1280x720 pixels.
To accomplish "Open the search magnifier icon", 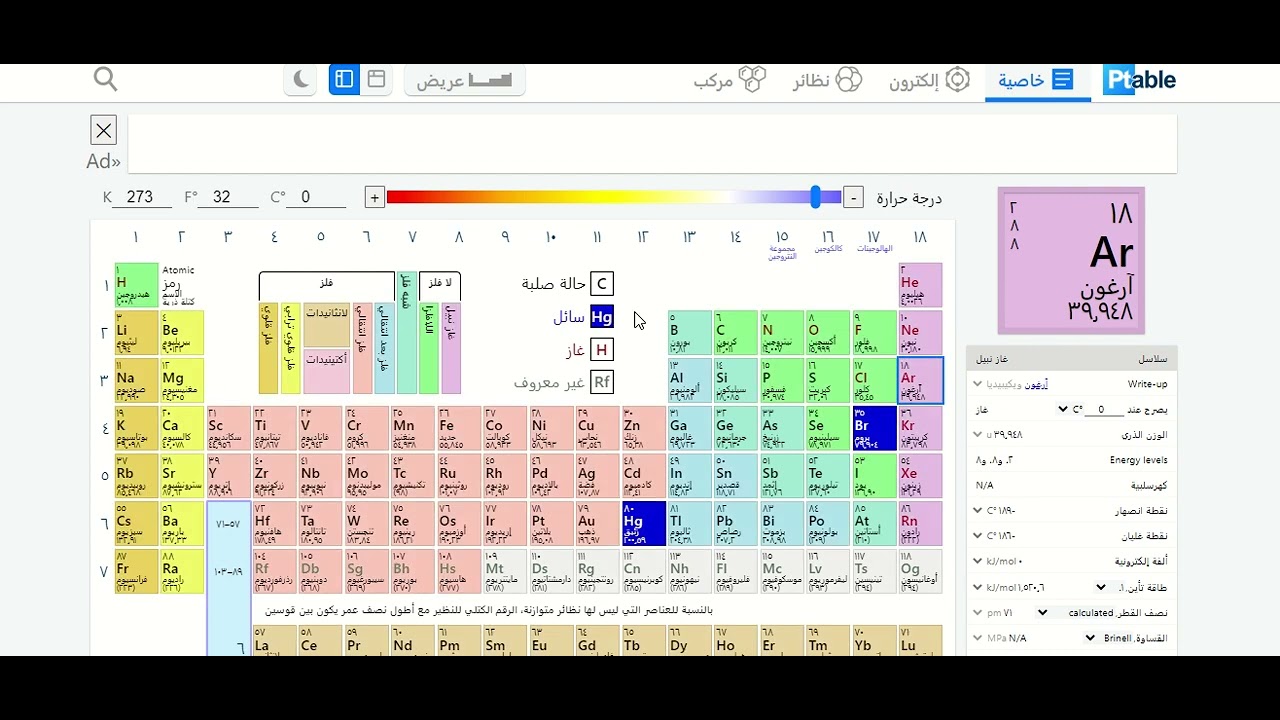I will coord(105,79).
